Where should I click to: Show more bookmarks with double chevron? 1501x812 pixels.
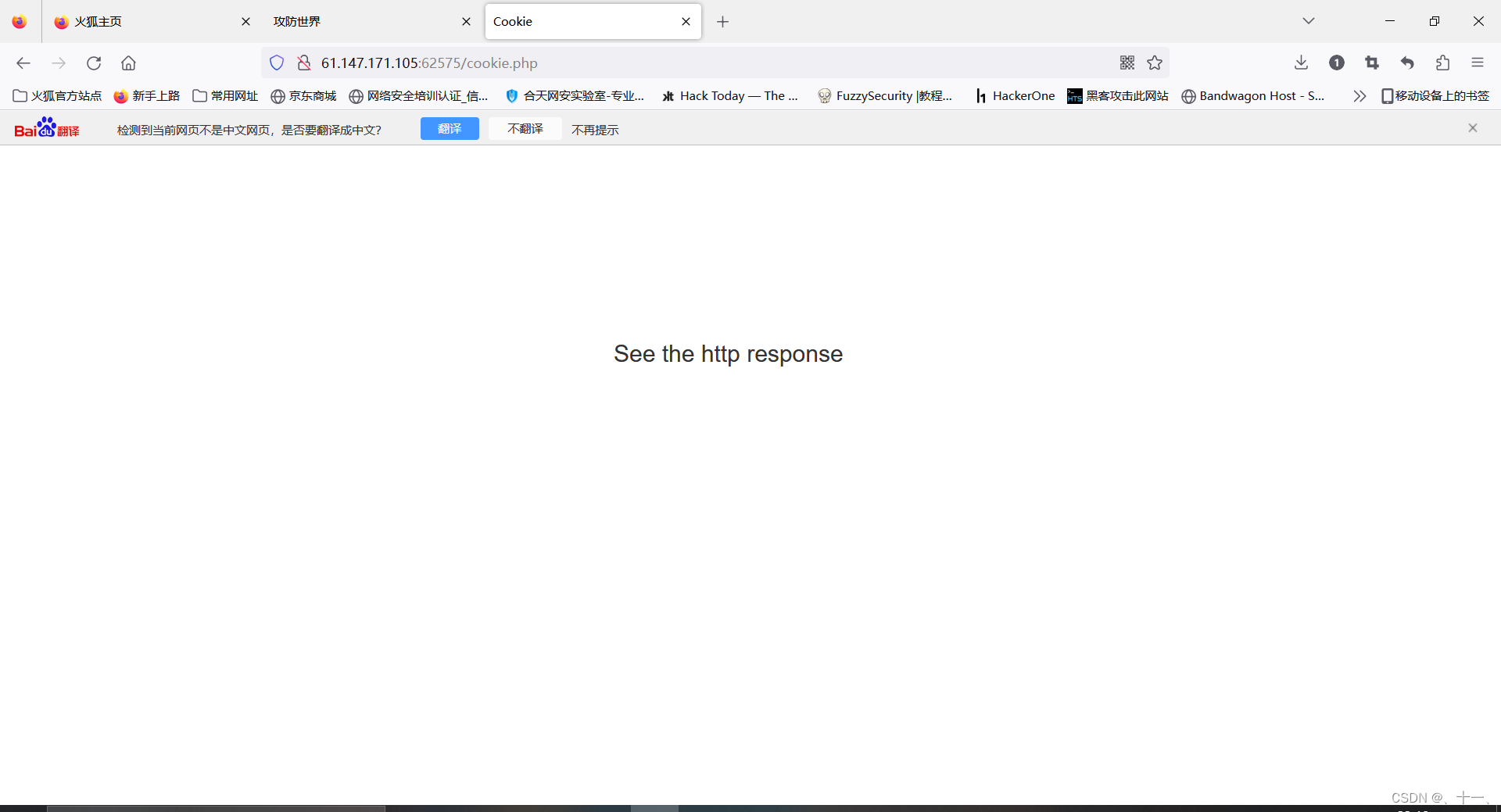(x=1359, y=96)
